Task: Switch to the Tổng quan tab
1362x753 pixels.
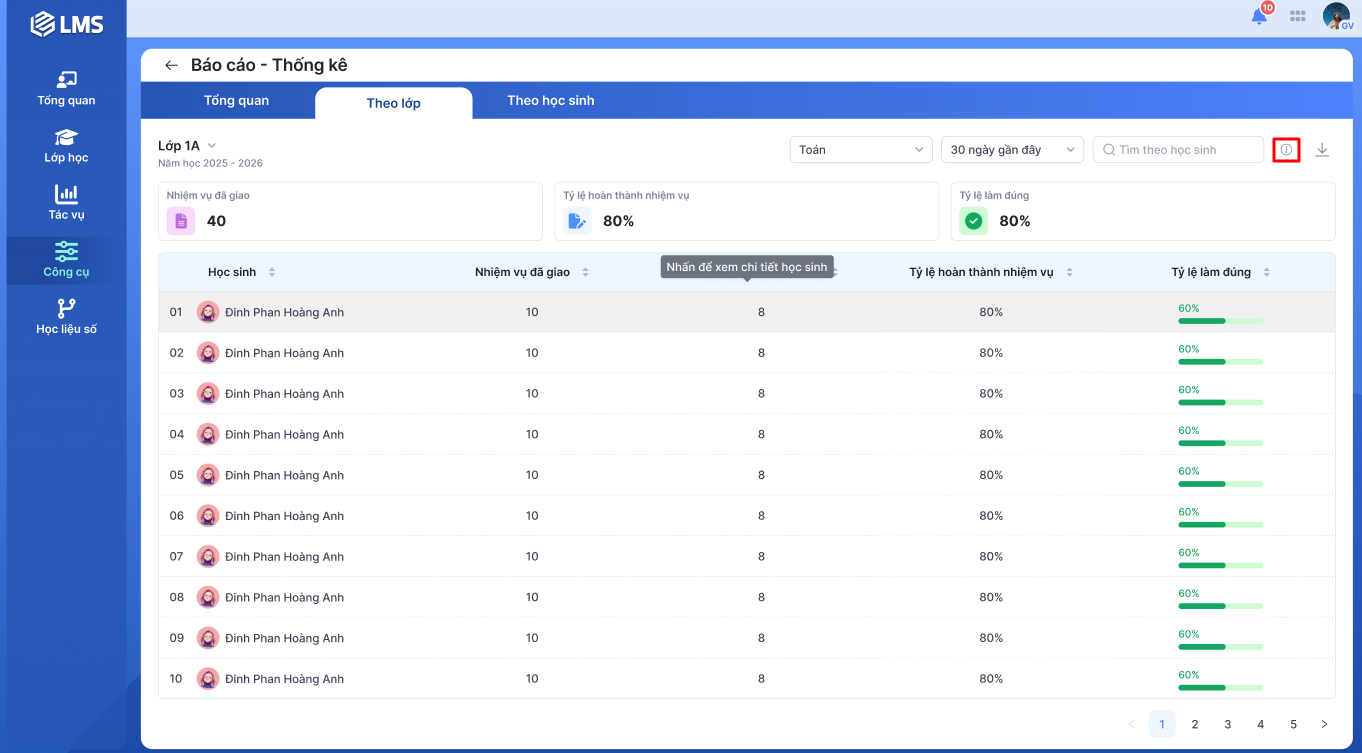Action: point(236,101)
